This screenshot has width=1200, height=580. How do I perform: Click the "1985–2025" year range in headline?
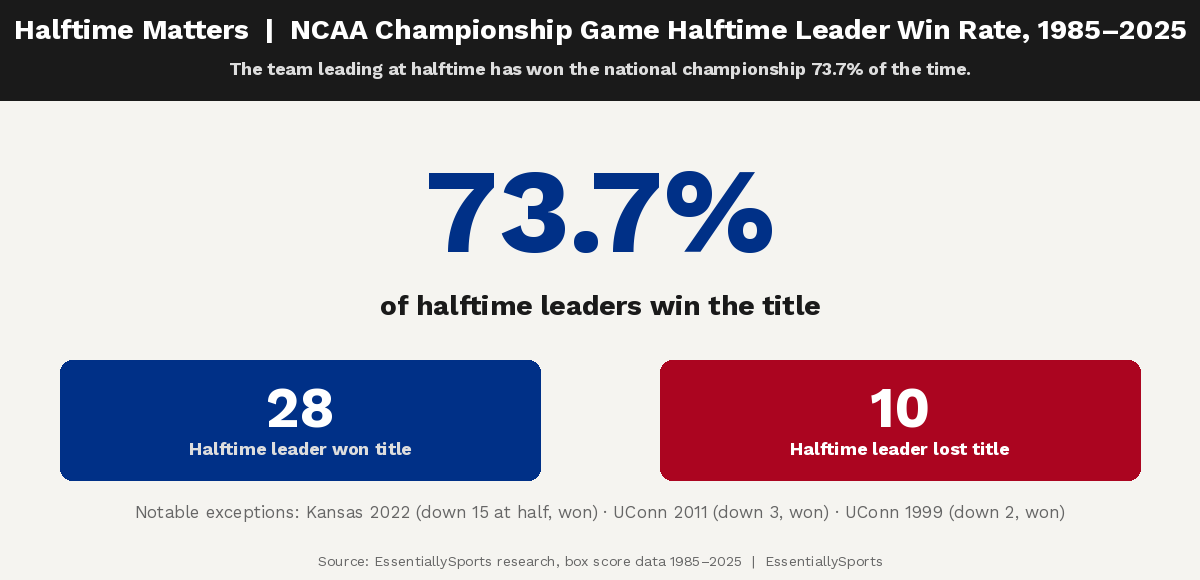point(1111,31)
